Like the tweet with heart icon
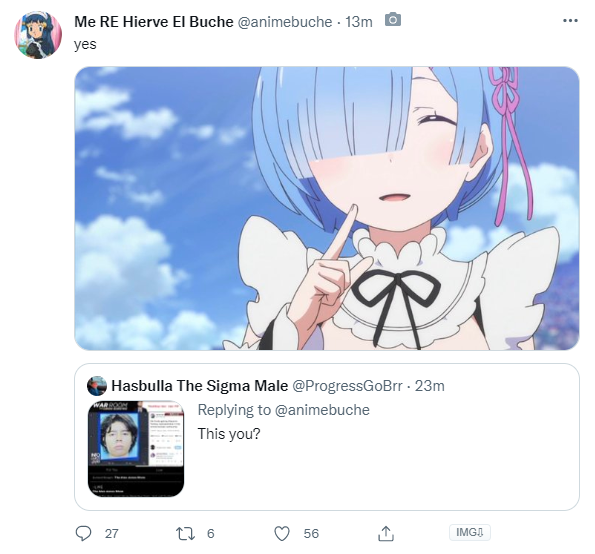Image resolution: width=595 pixels, height=554 pixels. pyautogui.click(x=282, y=534)
